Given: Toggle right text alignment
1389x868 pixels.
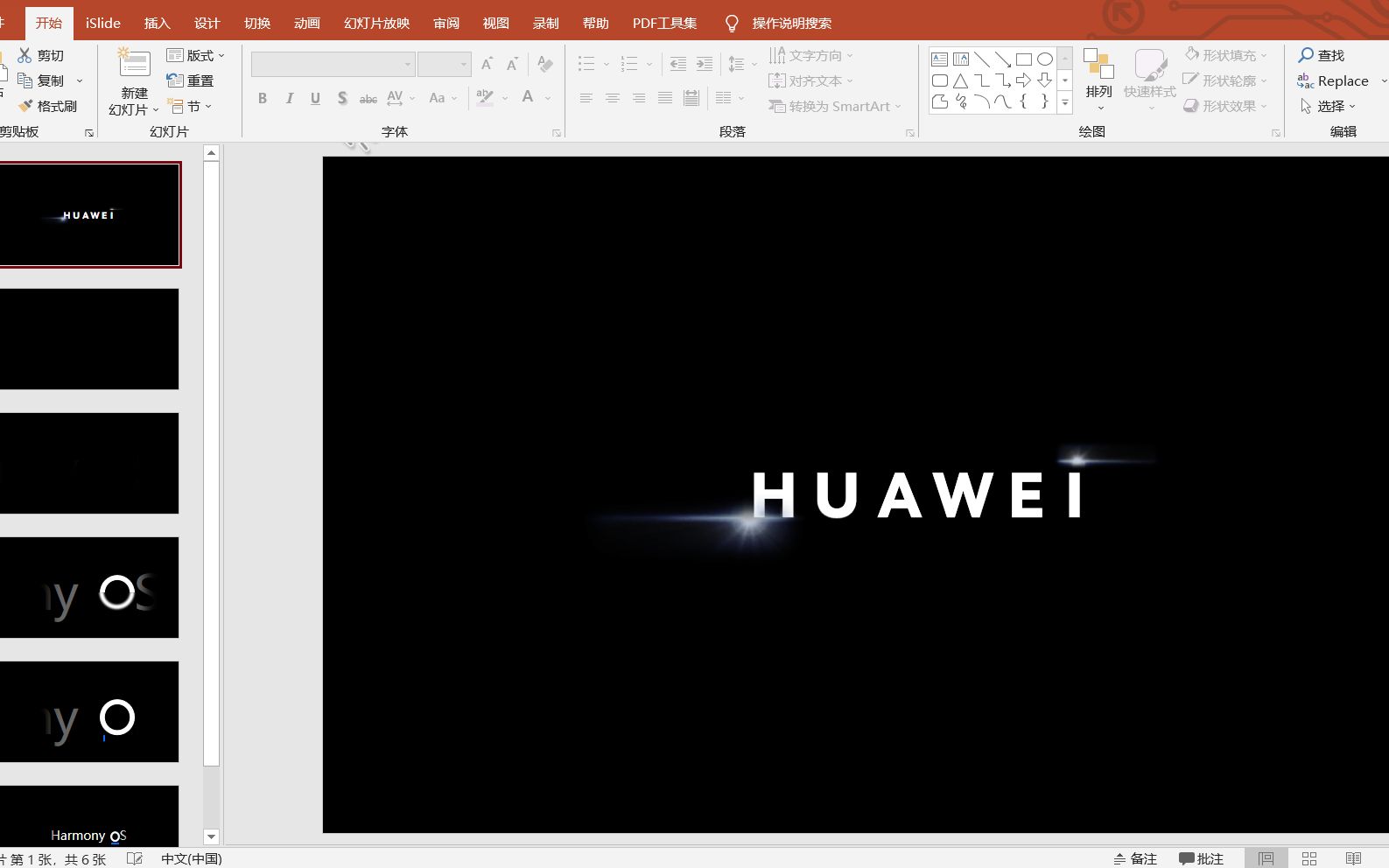Looking at the screenshot, I should [639, 98].
